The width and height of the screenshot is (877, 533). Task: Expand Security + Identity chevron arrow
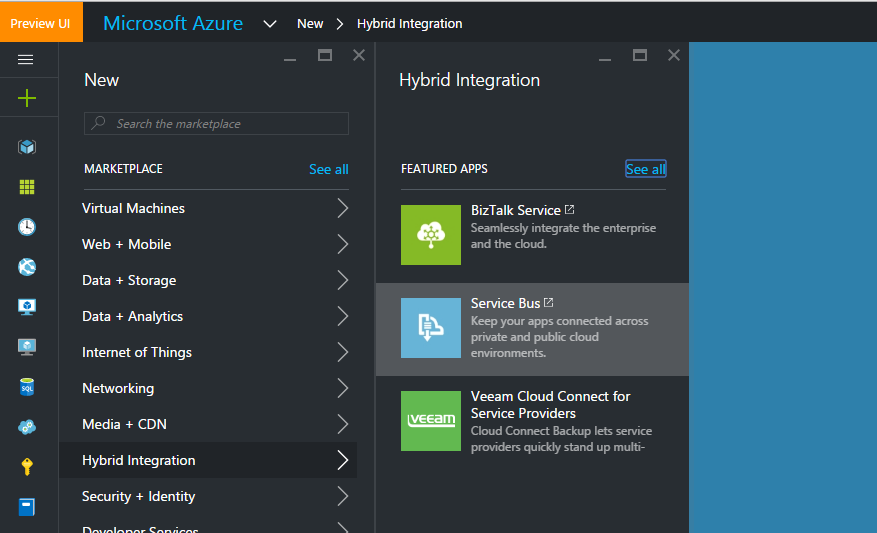point(343,496)
